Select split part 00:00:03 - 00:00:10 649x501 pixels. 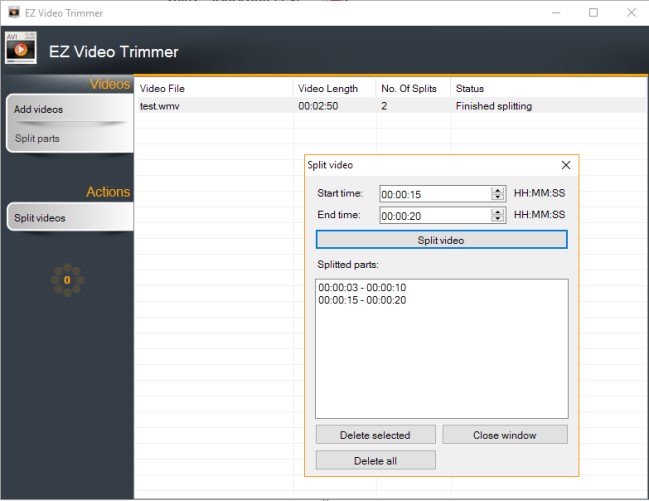click(x=362, y=287)
